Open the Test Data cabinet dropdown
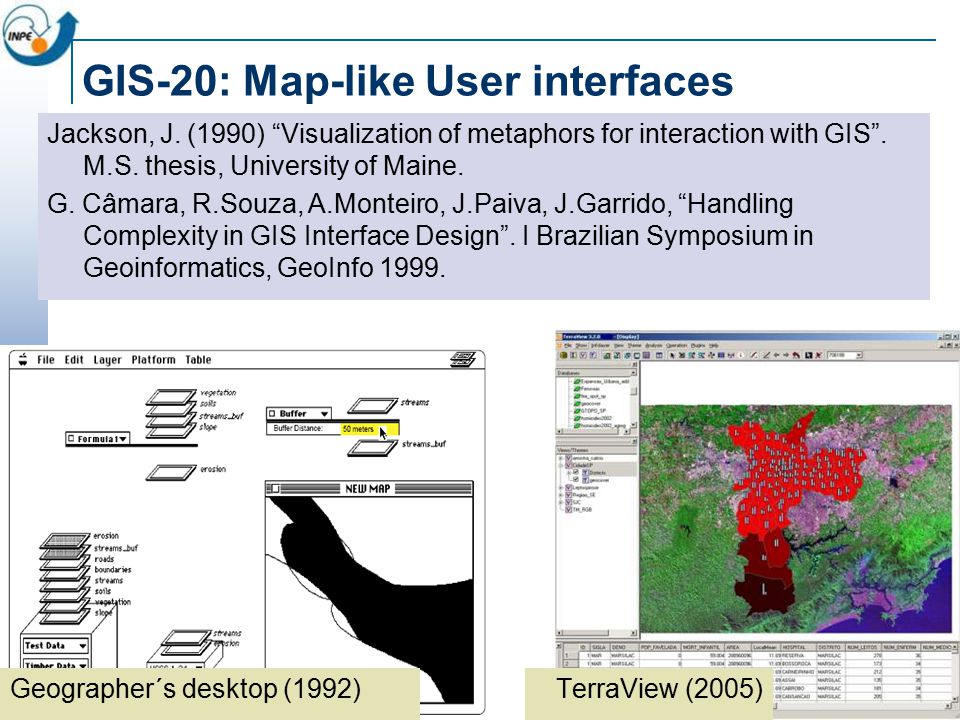Image resolution: width=960 pixels, height=720 pixels. point(83,645)
